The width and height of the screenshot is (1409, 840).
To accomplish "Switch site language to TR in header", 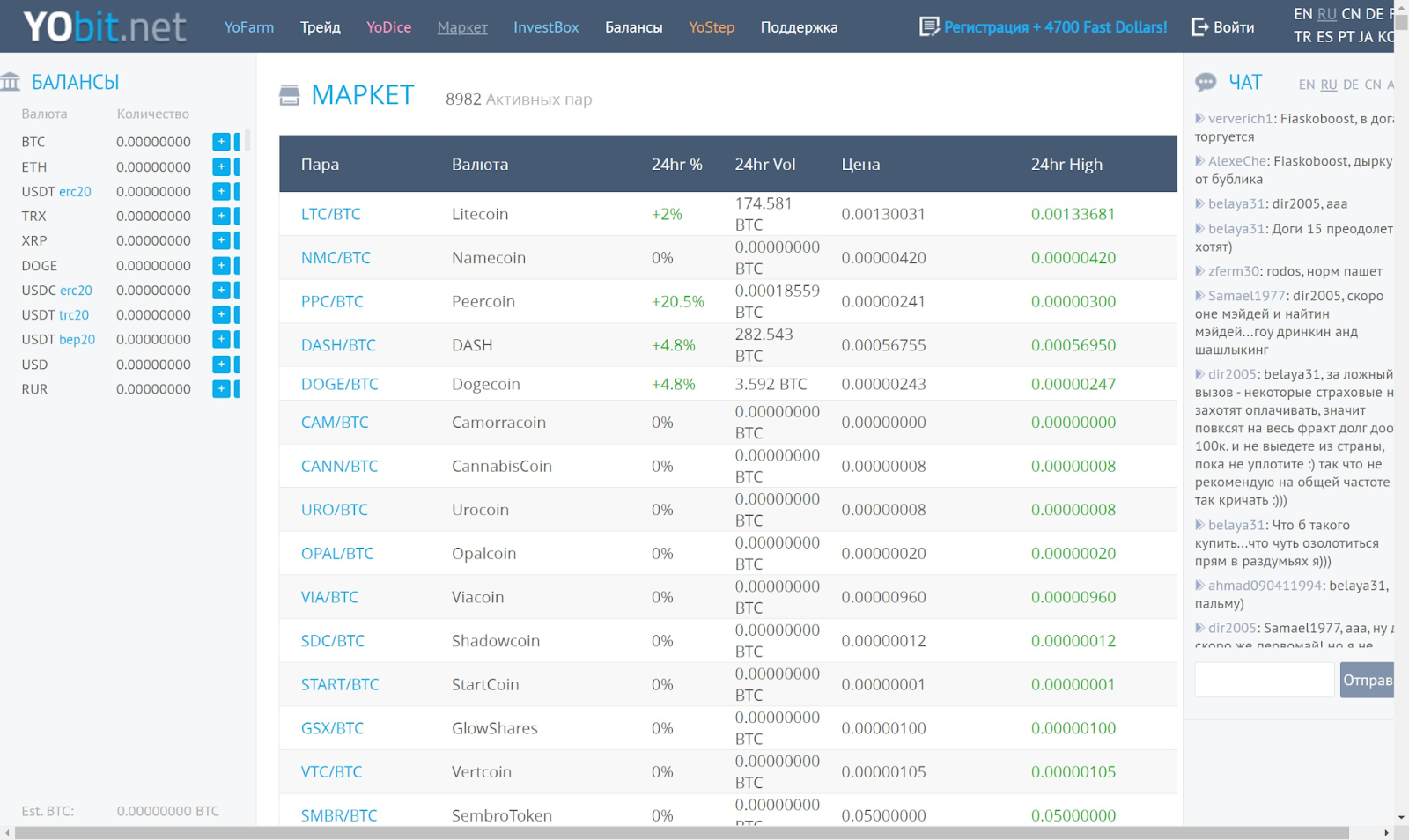I will pos(1302,37).
